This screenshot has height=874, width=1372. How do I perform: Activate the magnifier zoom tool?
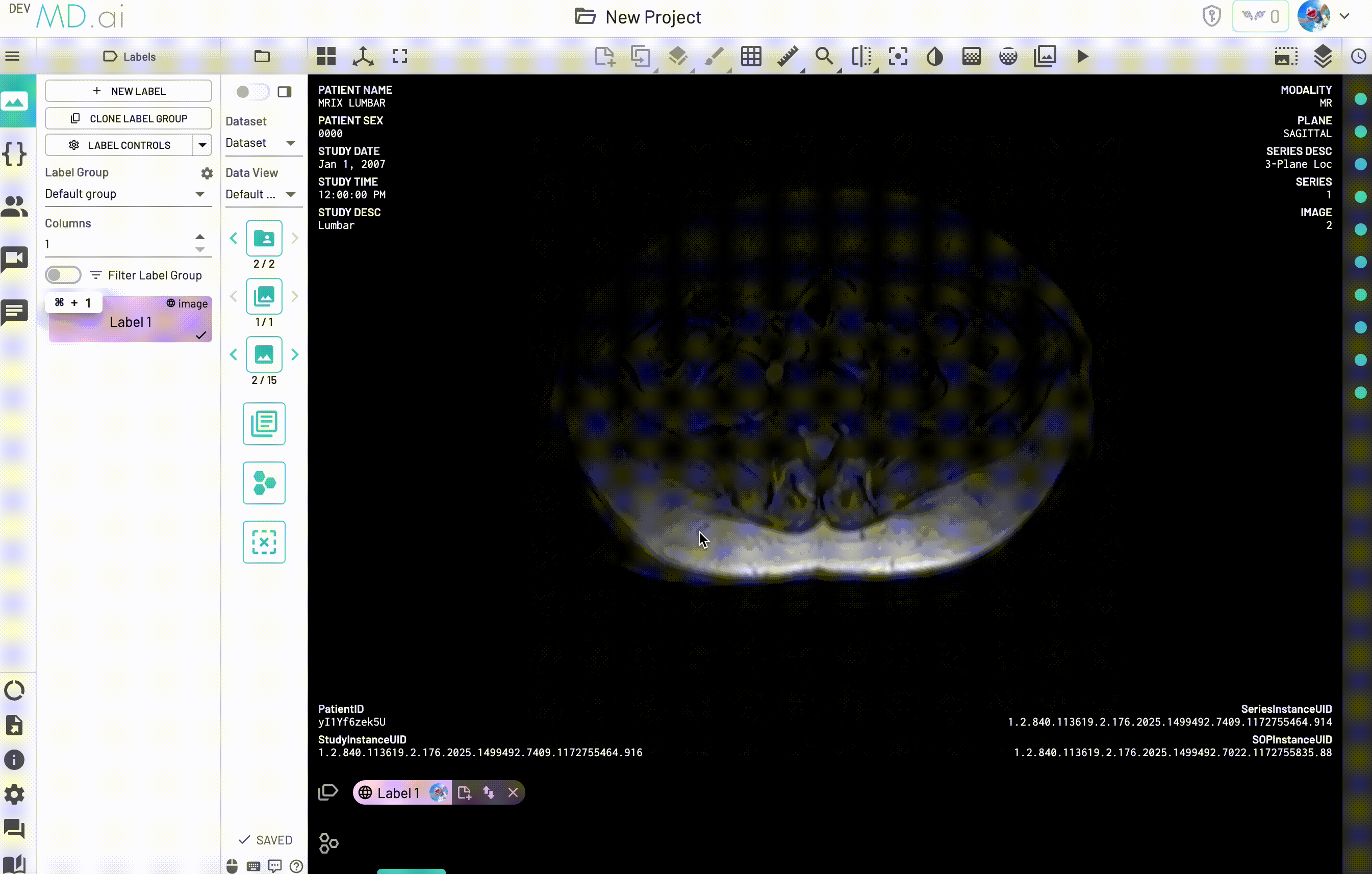coord(824,57)
